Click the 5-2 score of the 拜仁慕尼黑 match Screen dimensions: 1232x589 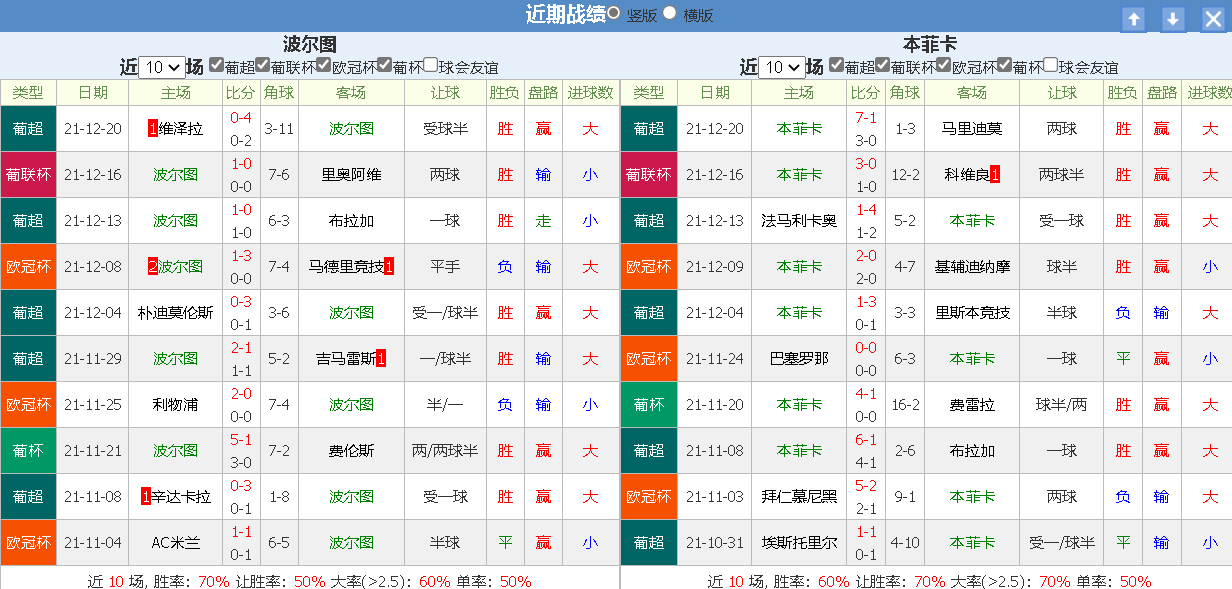pos(866,486)
